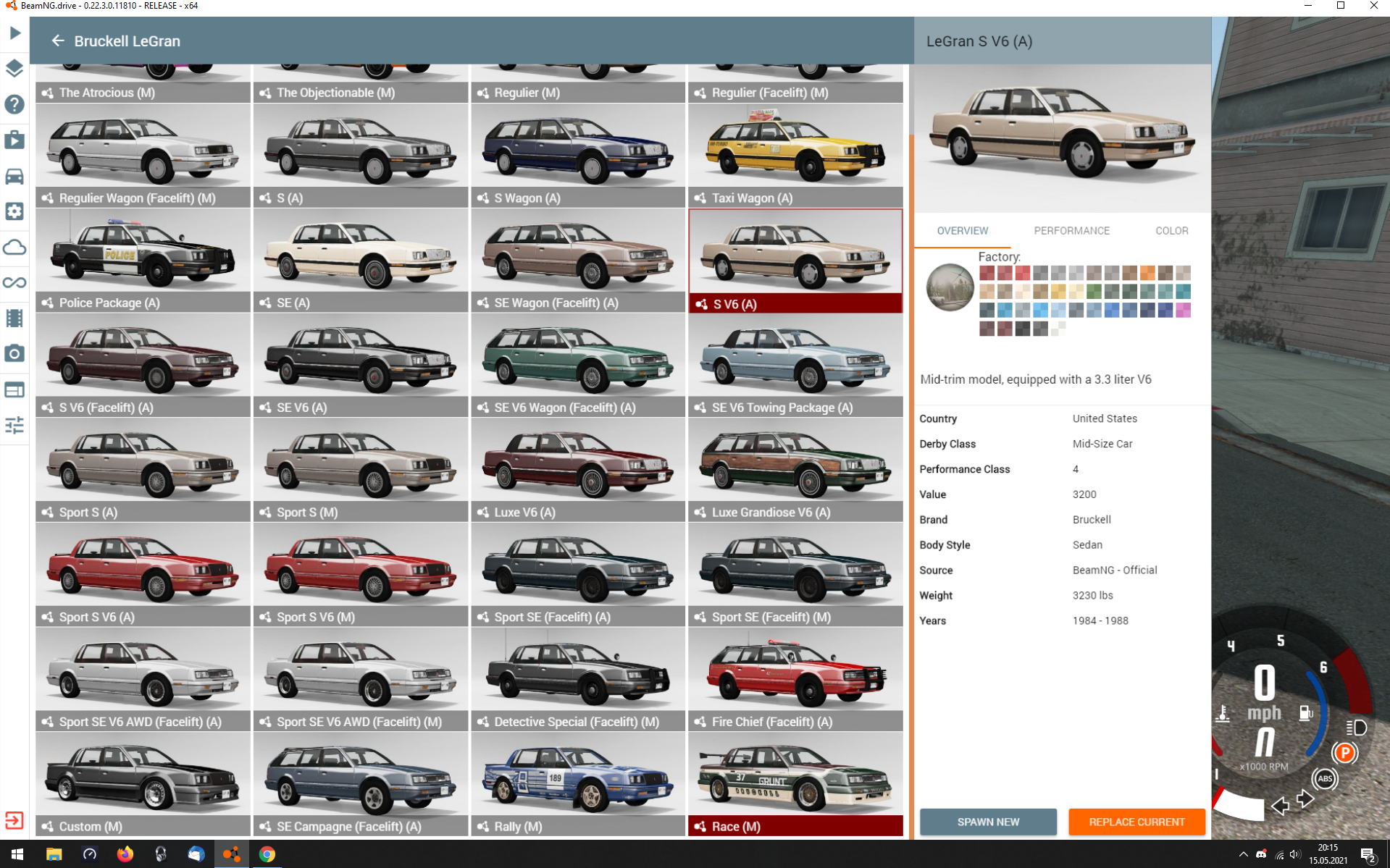Open the environment cloud icon
Image resolution: width=1390 pixels, height=868 pixels.
14,247
